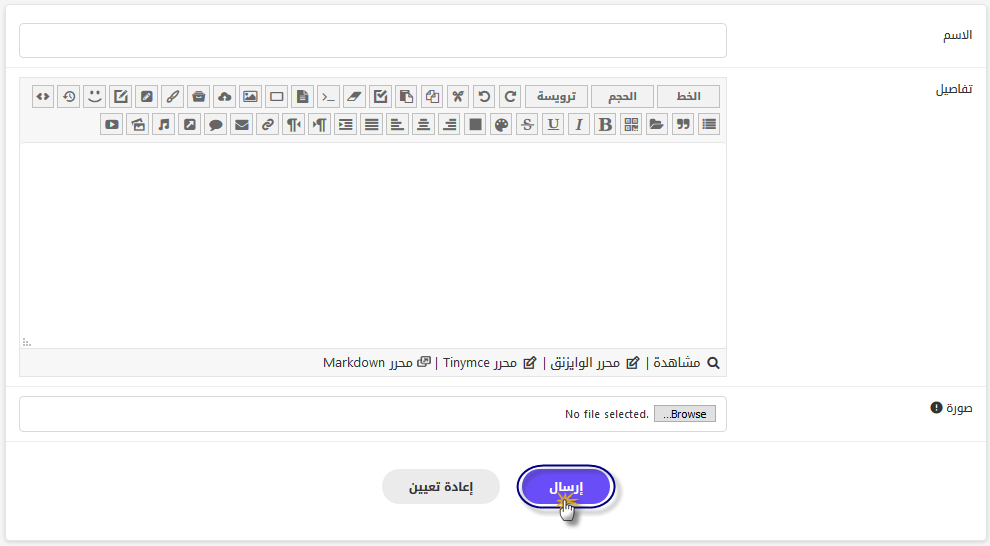Click the checkmark square icon
Screen dimensions: 990x546
(x=379, y=97)
